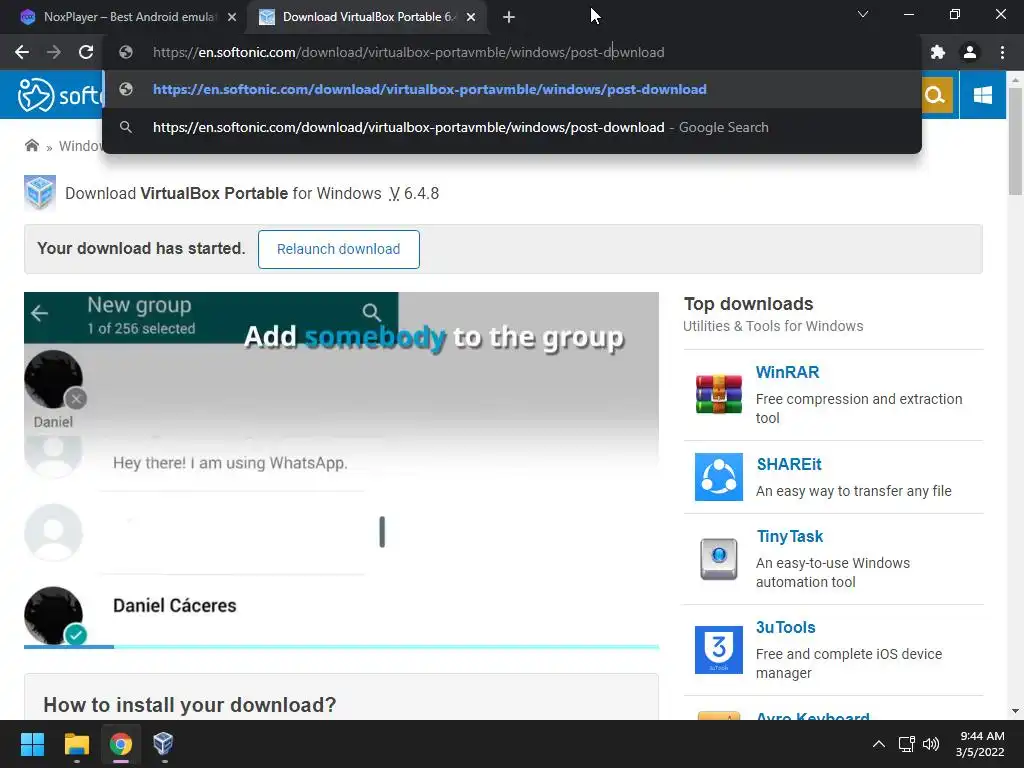Image resolution: width=1024 pixels, height=768 pixels.
Task: Click the WinRAR icon
Action: coord(718,394)
